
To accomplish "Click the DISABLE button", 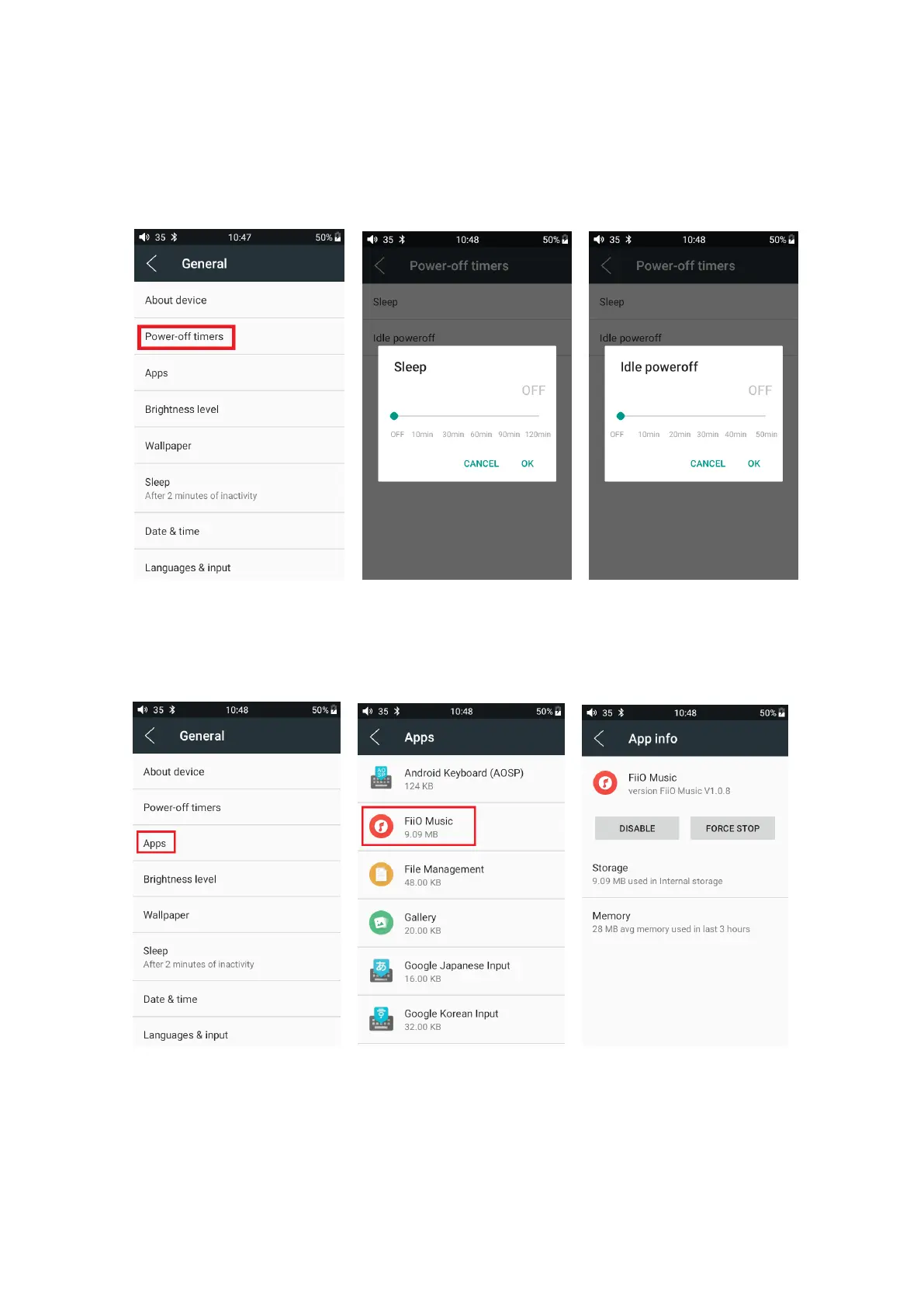I will pyautogui.click(x=637, y=828).
